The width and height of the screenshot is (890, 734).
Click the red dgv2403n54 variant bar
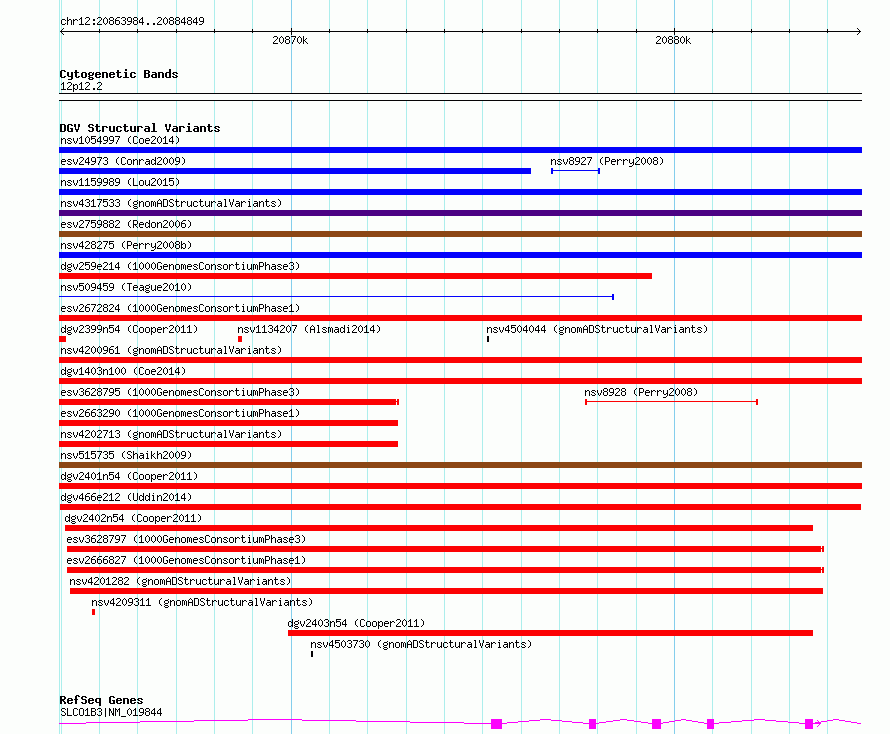(x=551, y=634)
